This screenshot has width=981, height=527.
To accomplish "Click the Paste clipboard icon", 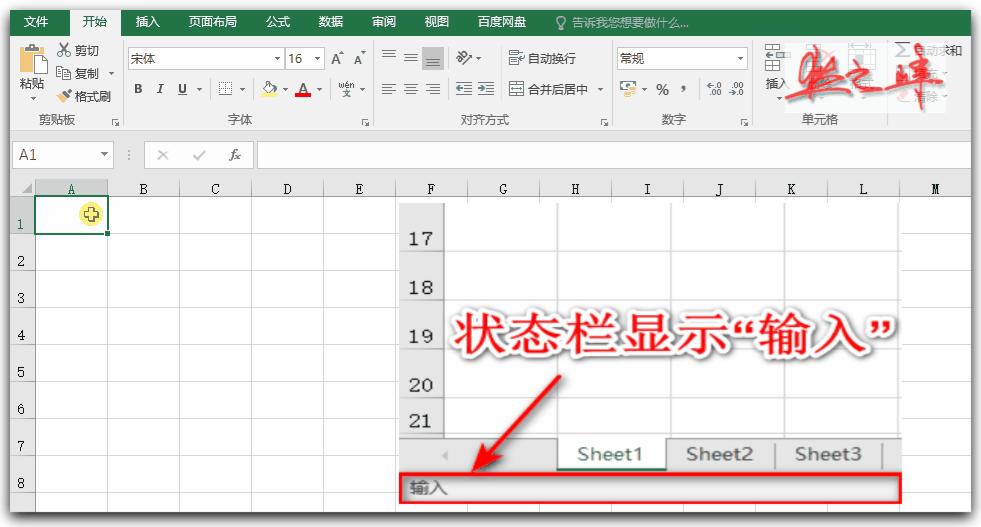I will (x=33, y=60).
